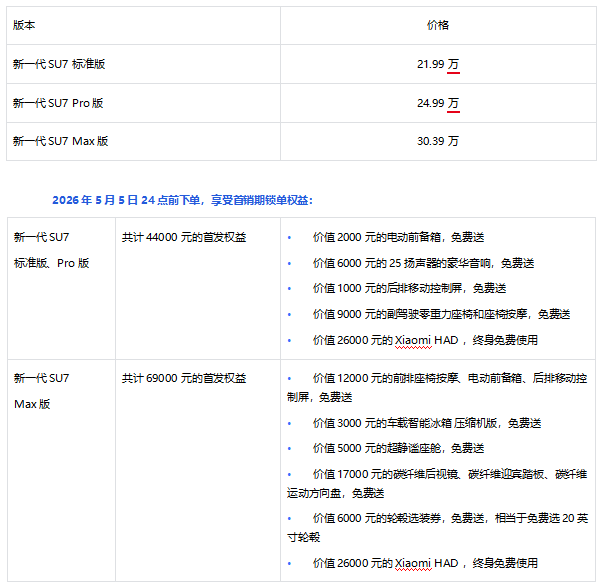Screen dimensions: 602x586
Task: Click the '价格' header cell
Action: pyautogui.click(x=438, y=25)
